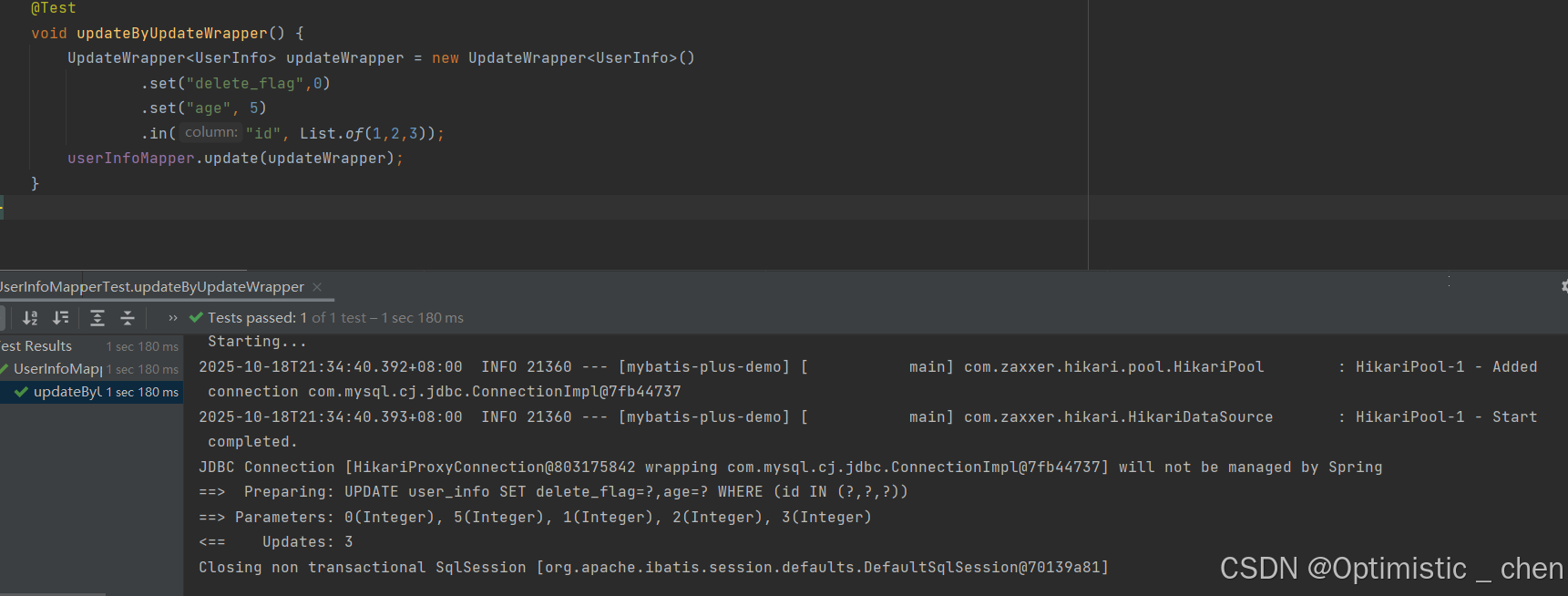Close the UserInfoMapperTest.updateByUpdateWrapper run tab

(x=317, y=287)
